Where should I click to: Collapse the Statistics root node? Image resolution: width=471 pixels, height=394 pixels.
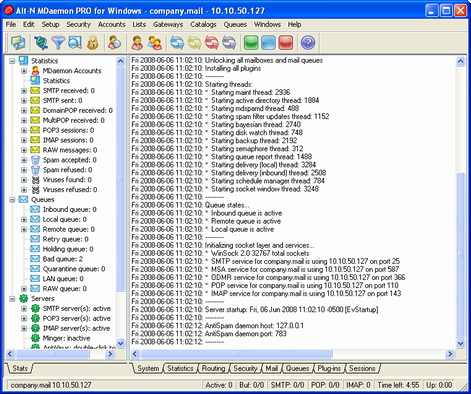pos(12,61)
